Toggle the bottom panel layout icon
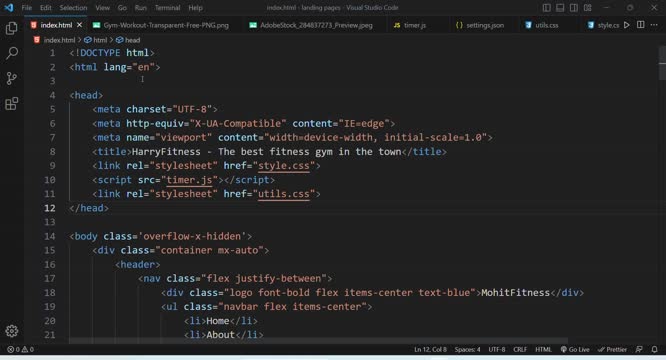 [560, 8]
